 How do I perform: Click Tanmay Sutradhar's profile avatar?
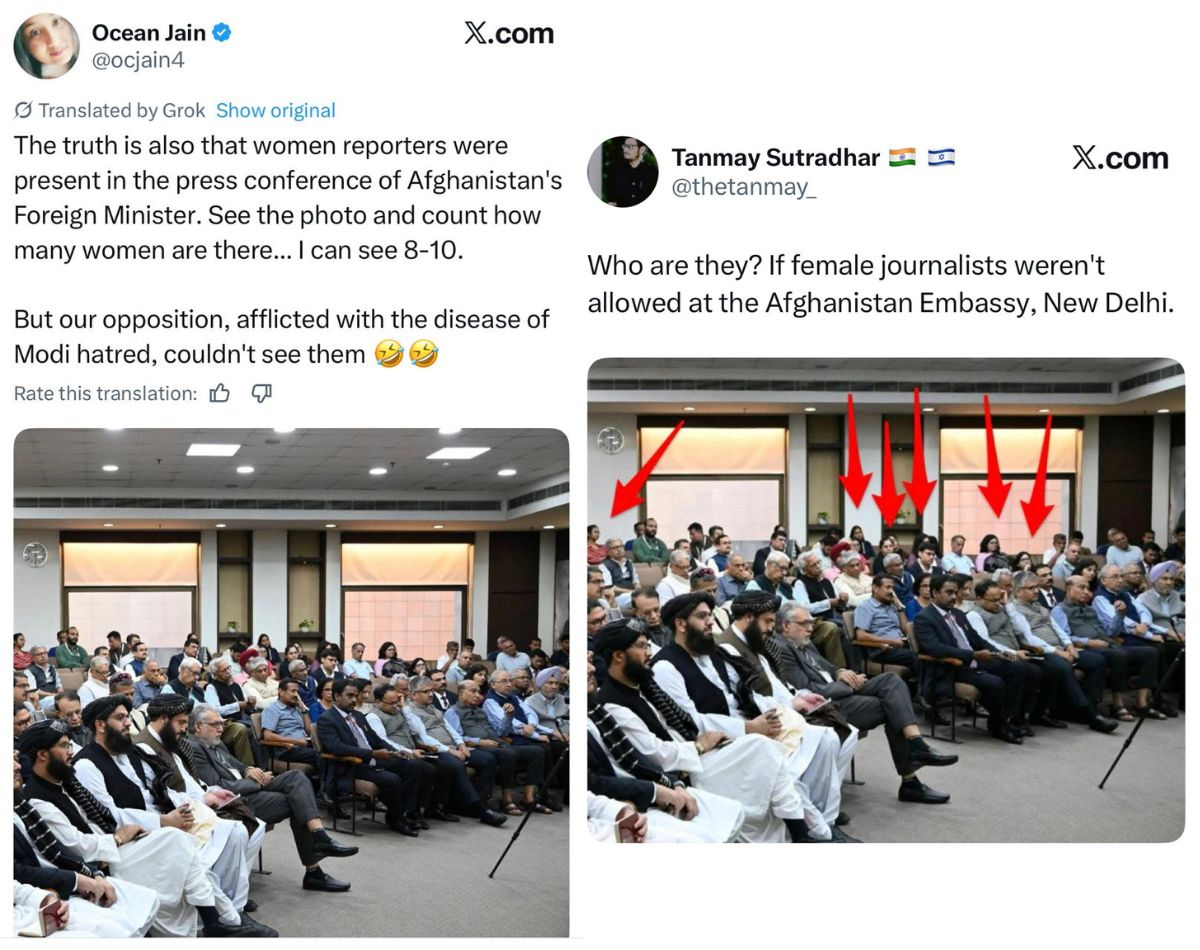[622, 171]
